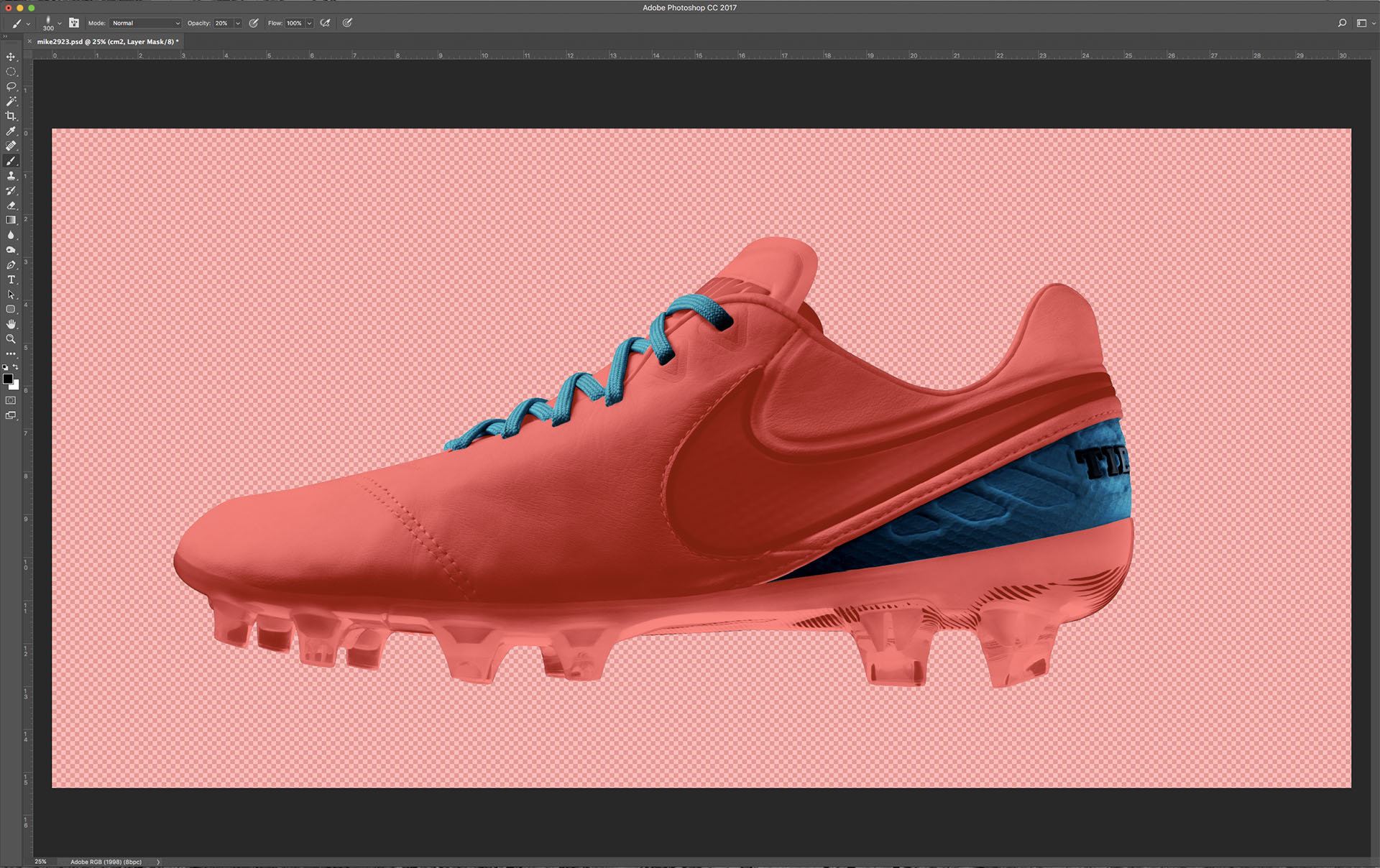Swap foreground and background colors
Viewport: 1380px width, 868px height.
point(16,367)
